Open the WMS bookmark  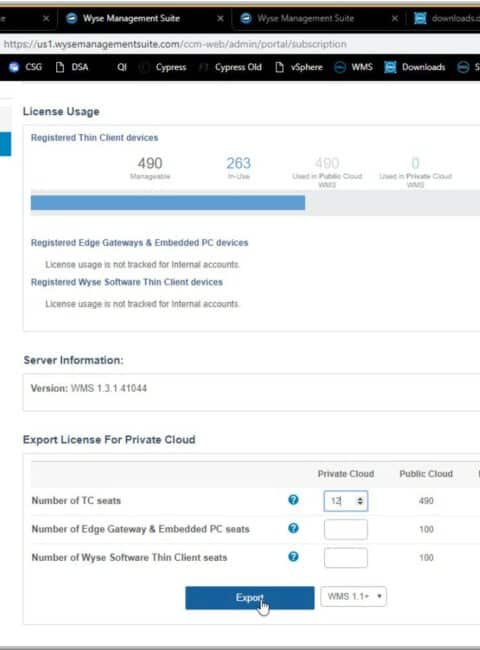tap(354, 67)
